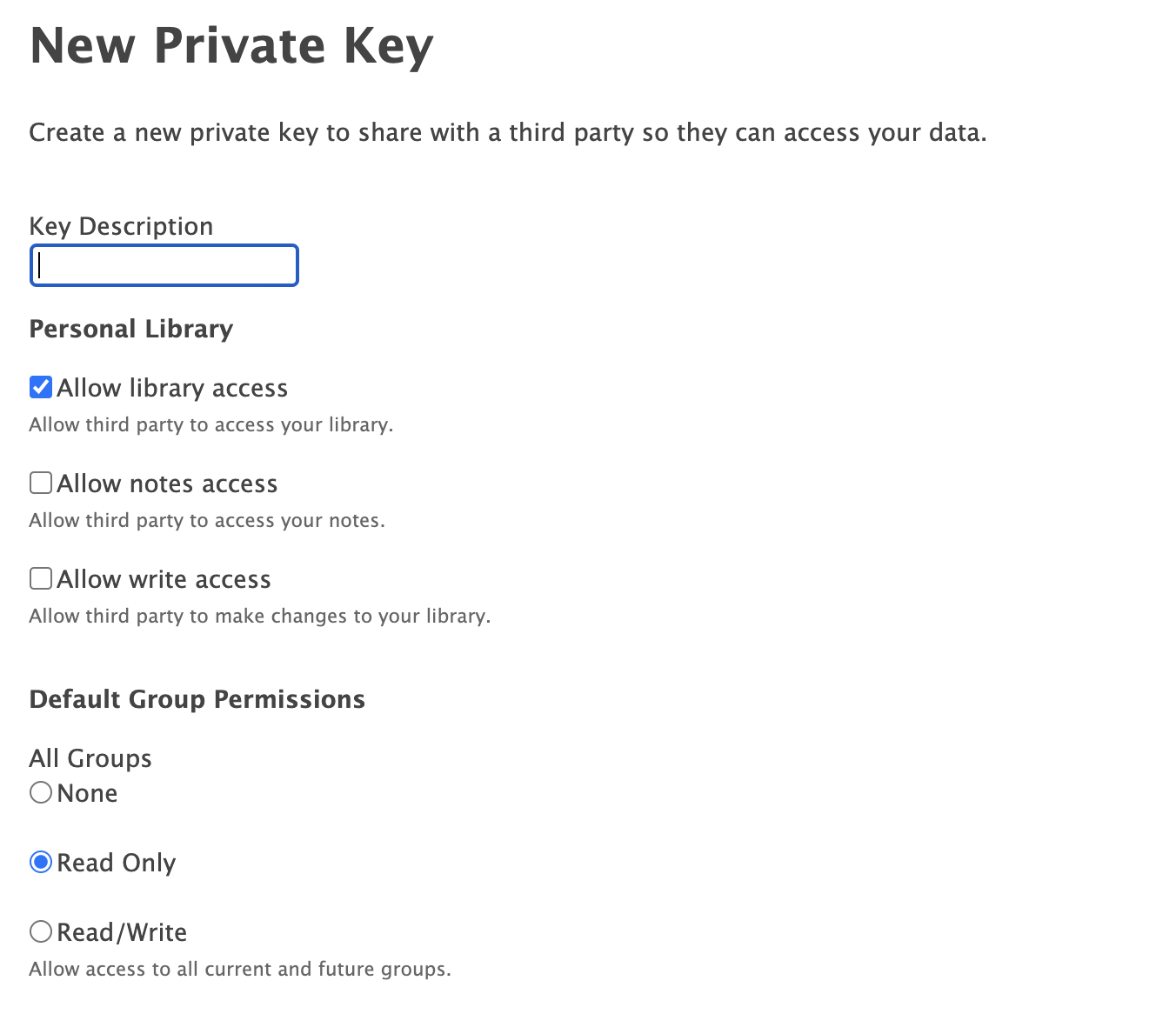Click the Personal Library section heading
This screenshot has width=1176, height=1014.
(x=130, y=329)
